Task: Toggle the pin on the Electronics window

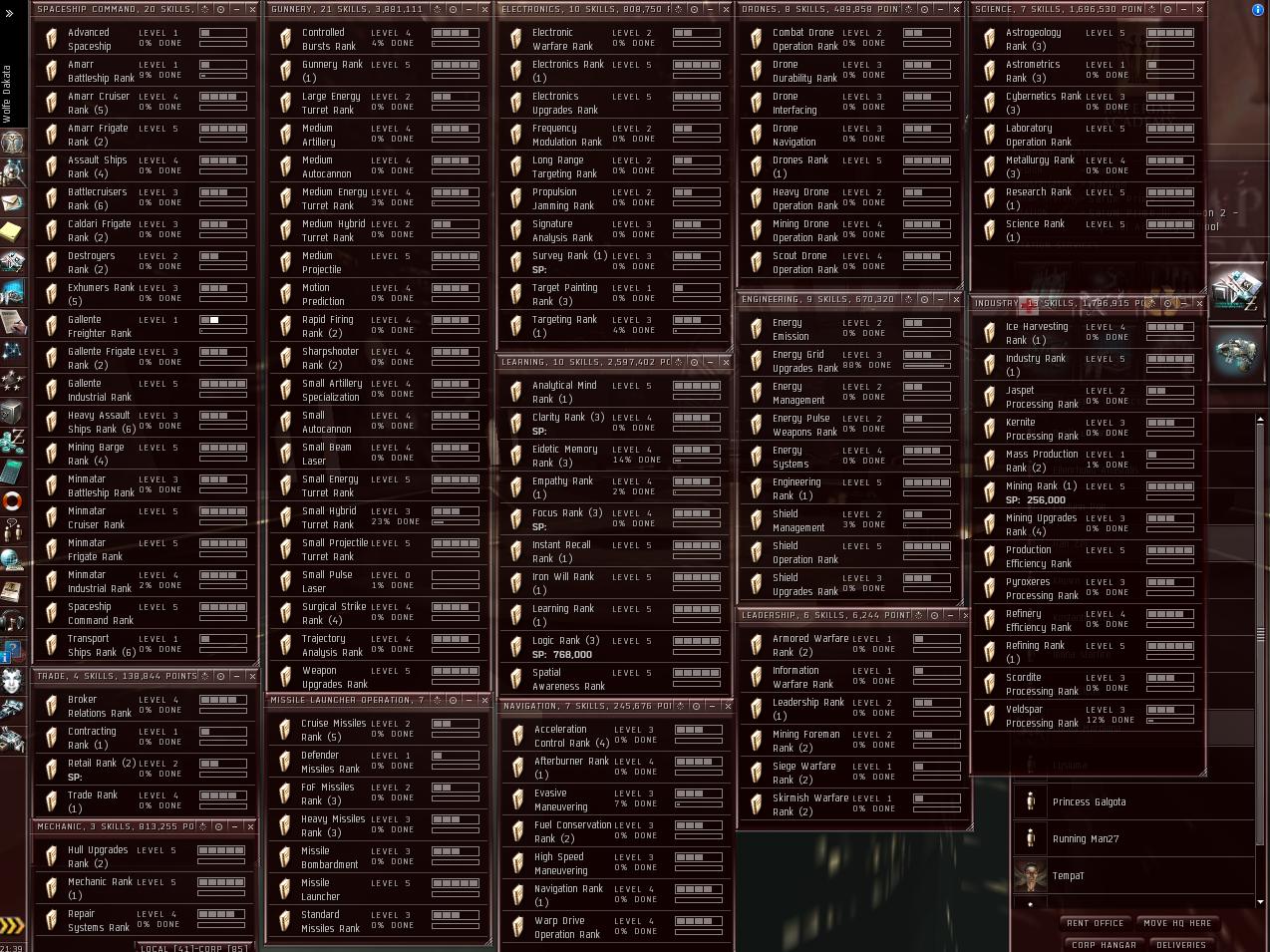Action: pyautogui.click(x=678, y=9)
